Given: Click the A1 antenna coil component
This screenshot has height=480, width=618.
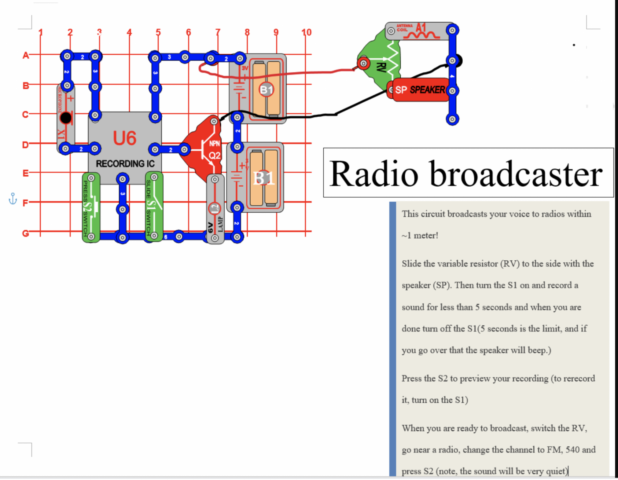Looking at the screenshot, I should 420,31.
